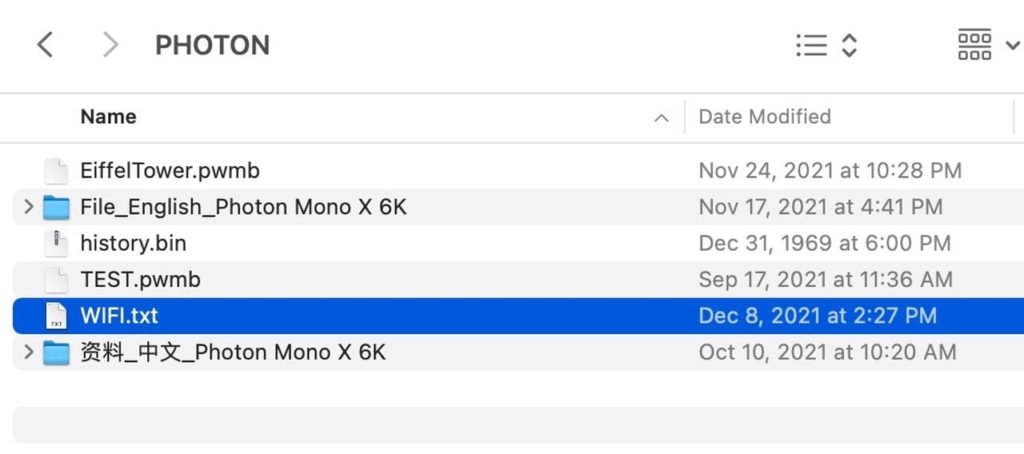Expand the 资料_中文_Photon Mono X 6K folder

(x=28, y=352)
